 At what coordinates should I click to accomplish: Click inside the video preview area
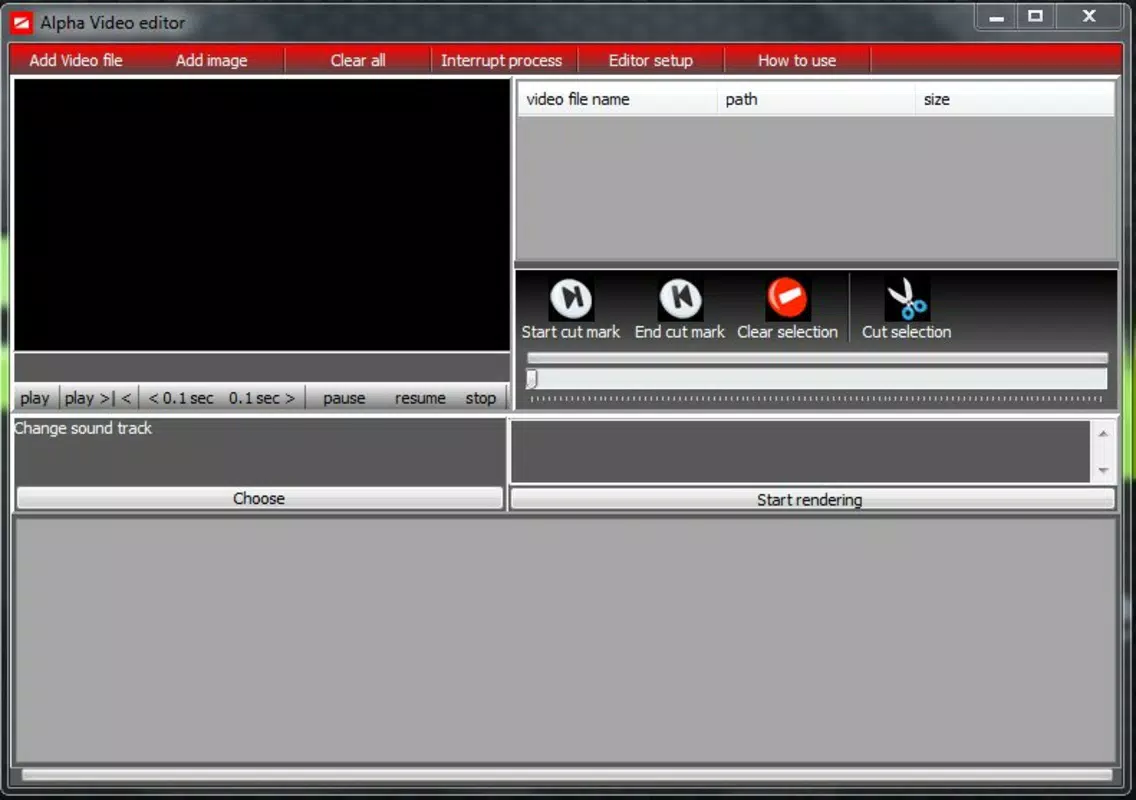pos(262,215)
